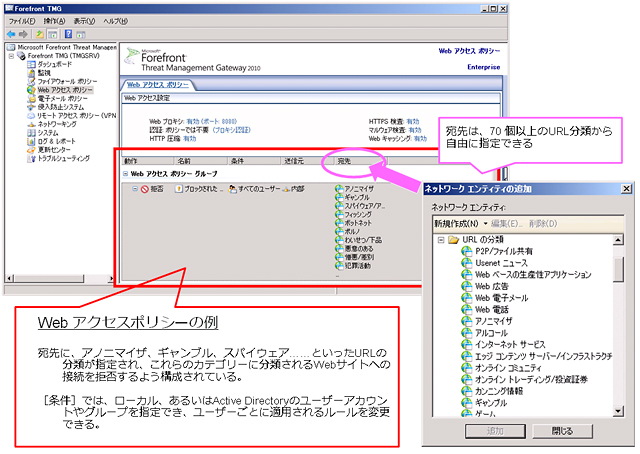Select ログ & レポート in the tree
Screen dimensions: 640x454
pos(56,141)
